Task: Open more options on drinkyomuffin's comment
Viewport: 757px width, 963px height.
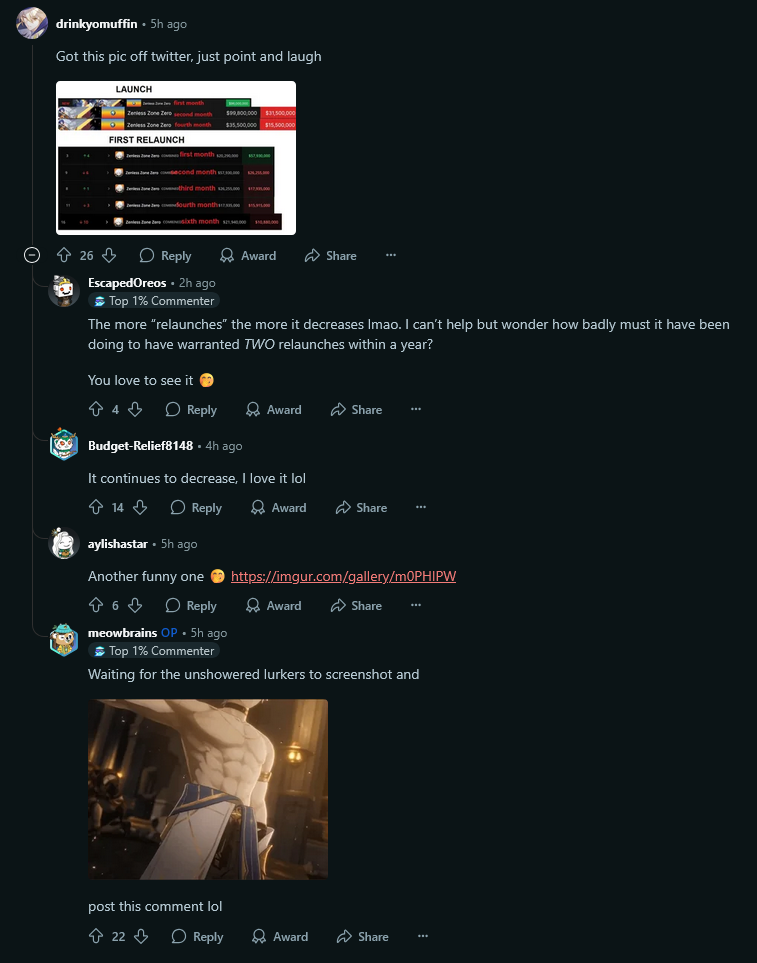Action: click(x=391, y=255)
